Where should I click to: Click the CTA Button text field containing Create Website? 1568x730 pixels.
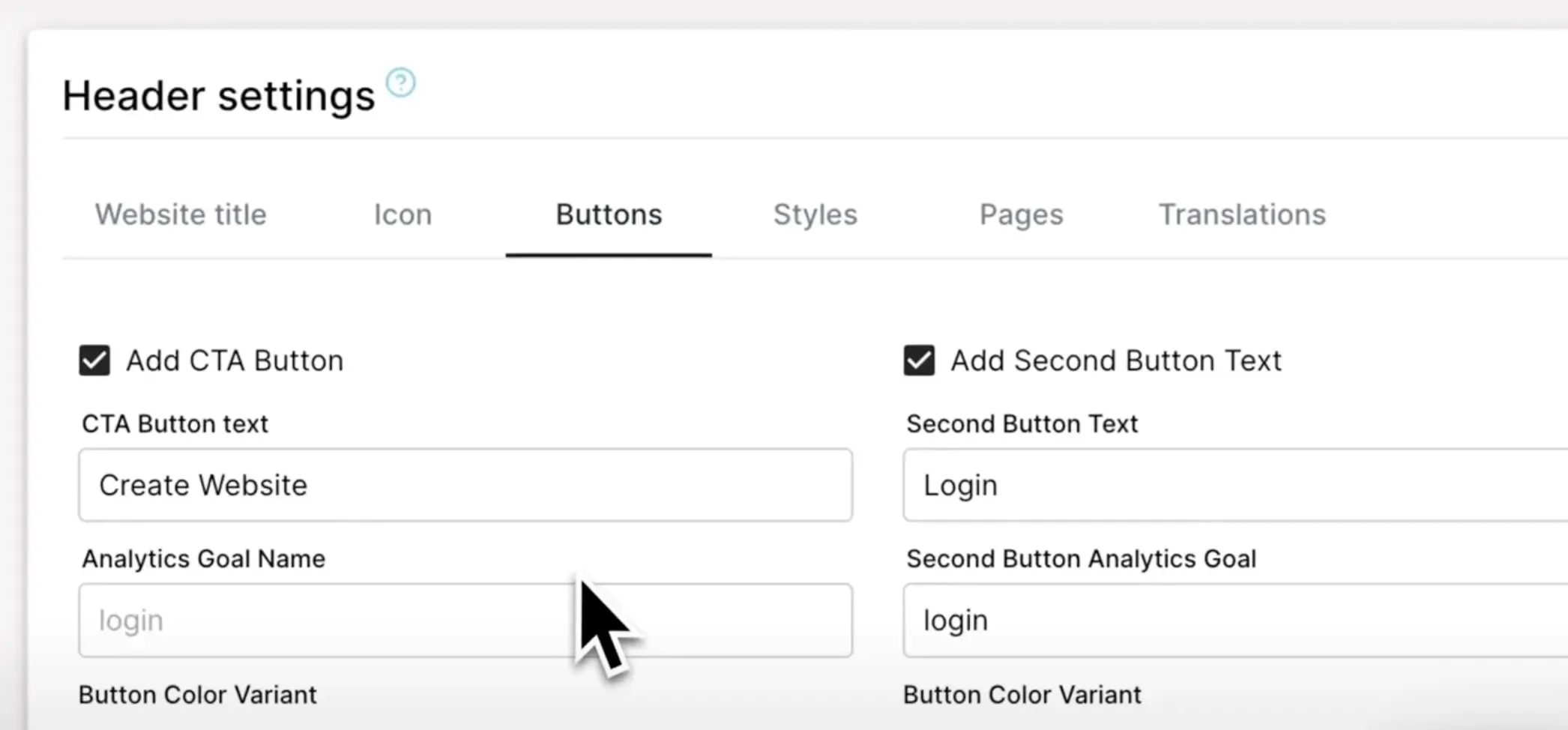465,485
